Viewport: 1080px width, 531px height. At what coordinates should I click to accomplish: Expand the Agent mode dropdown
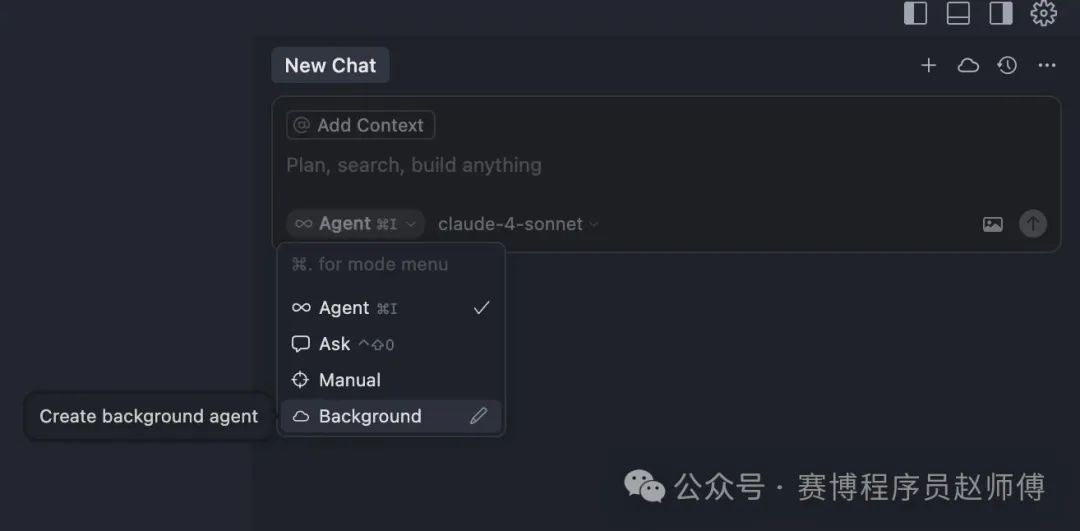356,224
